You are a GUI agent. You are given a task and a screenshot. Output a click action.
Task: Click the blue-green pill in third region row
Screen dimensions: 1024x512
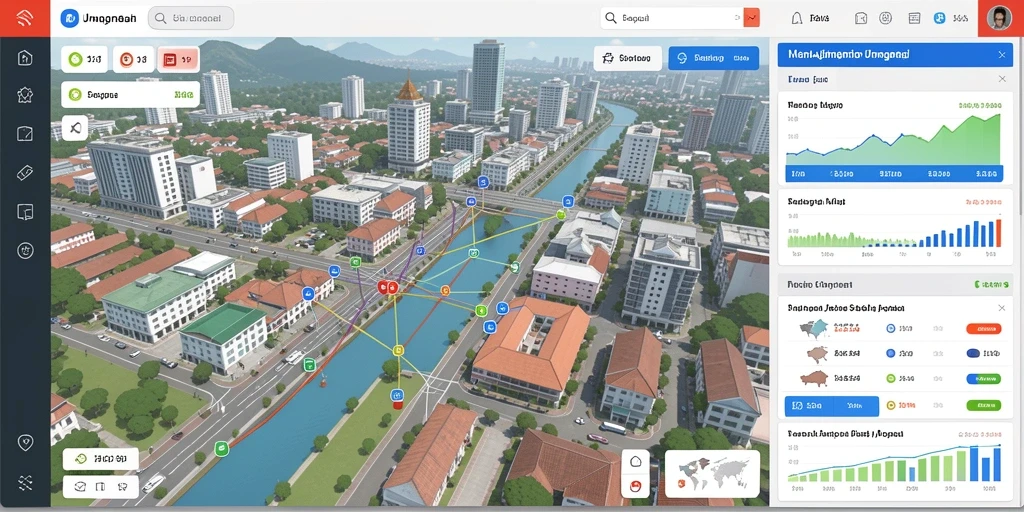(x=984, y=378)
